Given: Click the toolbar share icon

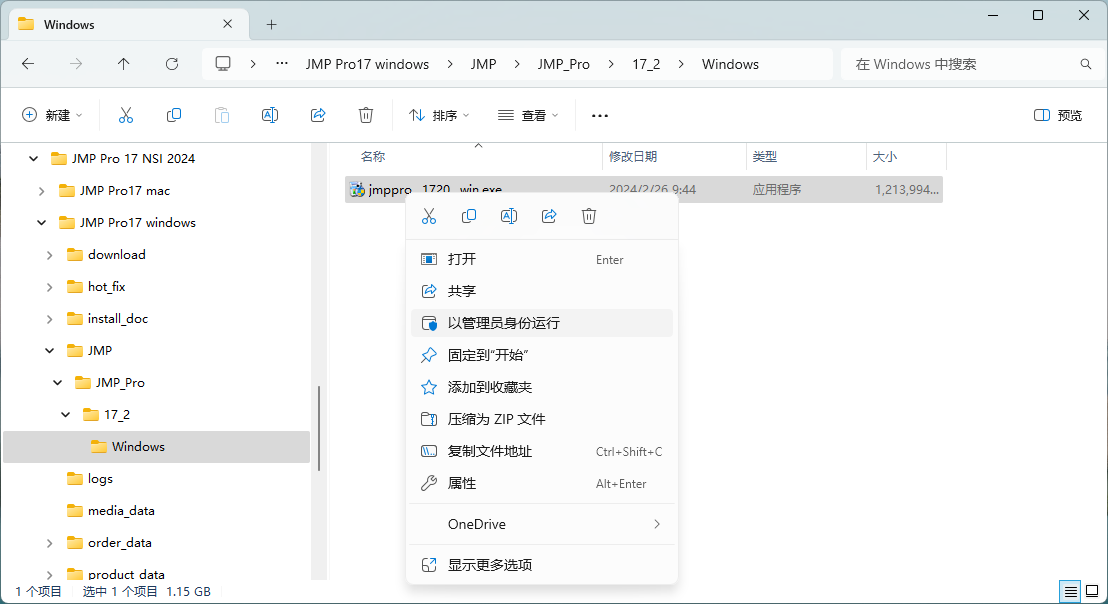Looking at the screenshot, I should click(x=318, y=115).
